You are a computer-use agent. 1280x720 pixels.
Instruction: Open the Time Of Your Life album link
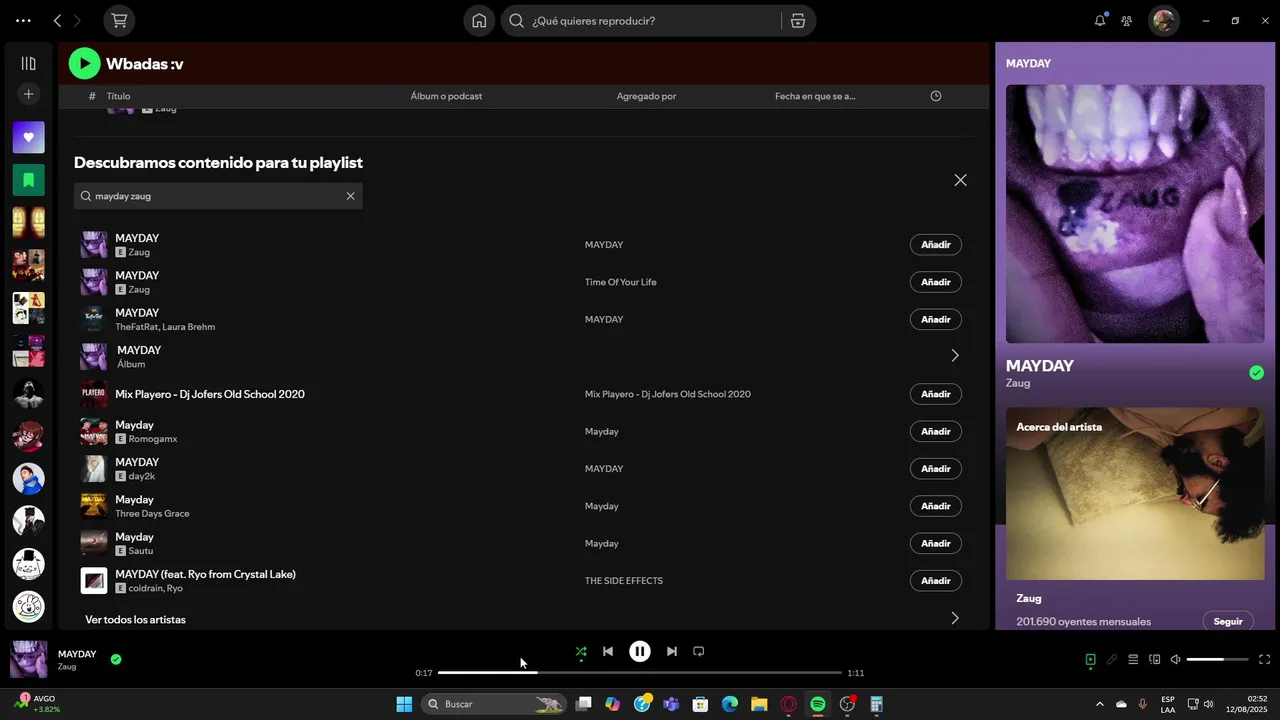[x=621, y=282]
